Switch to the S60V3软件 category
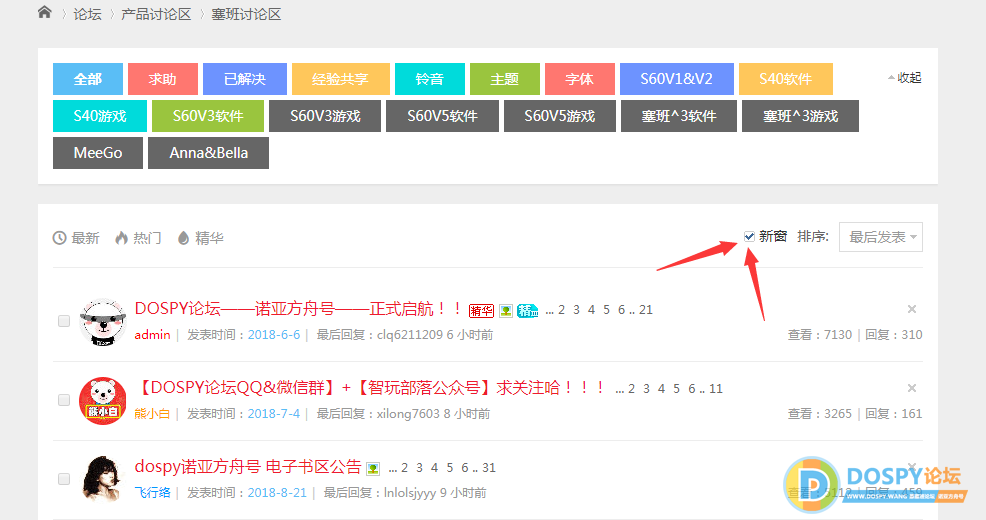This screenshot has width=986, height=520. 208,116
